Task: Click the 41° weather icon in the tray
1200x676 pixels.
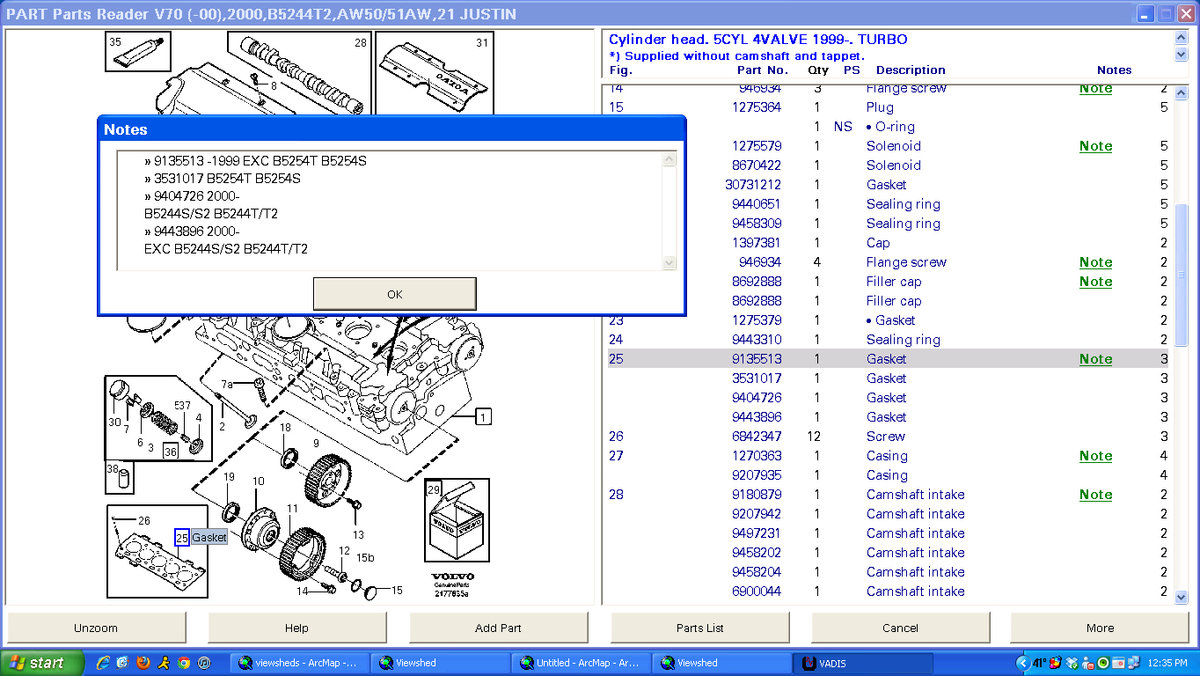Action: (x=1039, y=662)
